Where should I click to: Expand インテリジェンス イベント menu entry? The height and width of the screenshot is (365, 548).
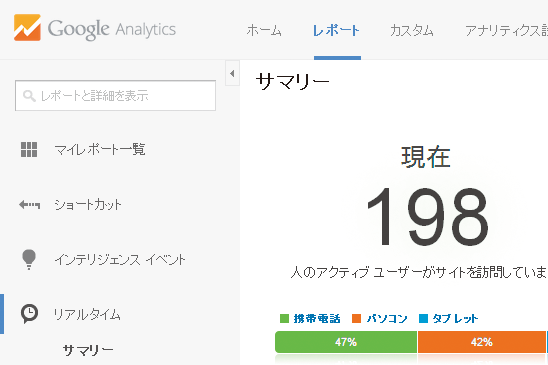point(120,260)
